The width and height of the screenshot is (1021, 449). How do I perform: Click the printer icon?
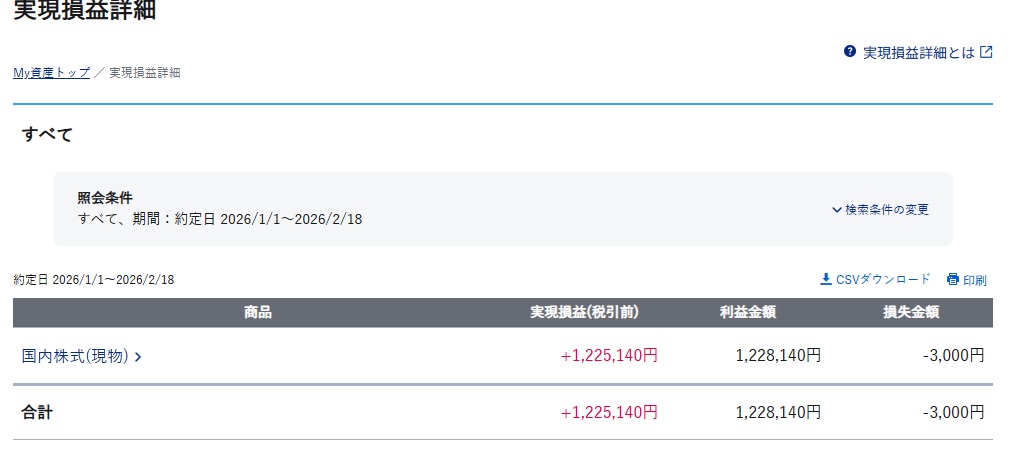coord(953,280)
